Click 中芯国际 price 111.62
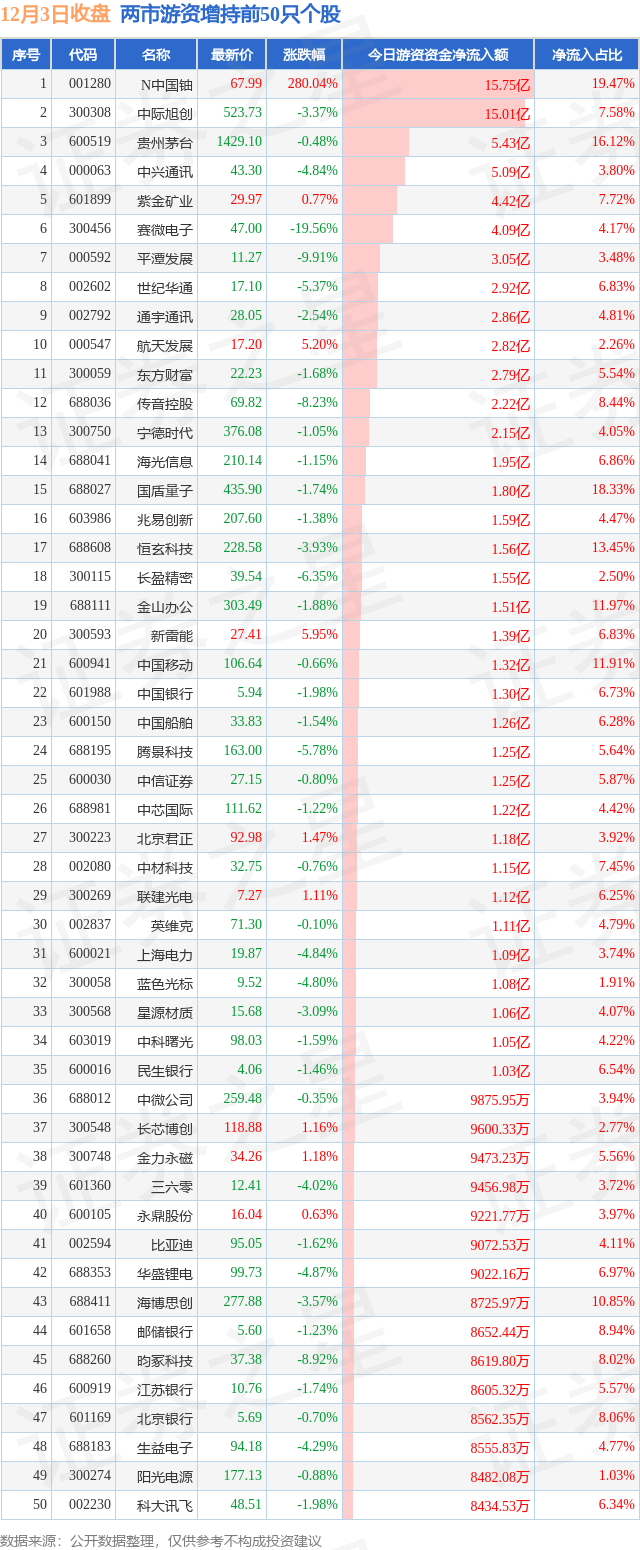Image resolution: width=640 pixels, height=1550 pixels. click(243, 809)
